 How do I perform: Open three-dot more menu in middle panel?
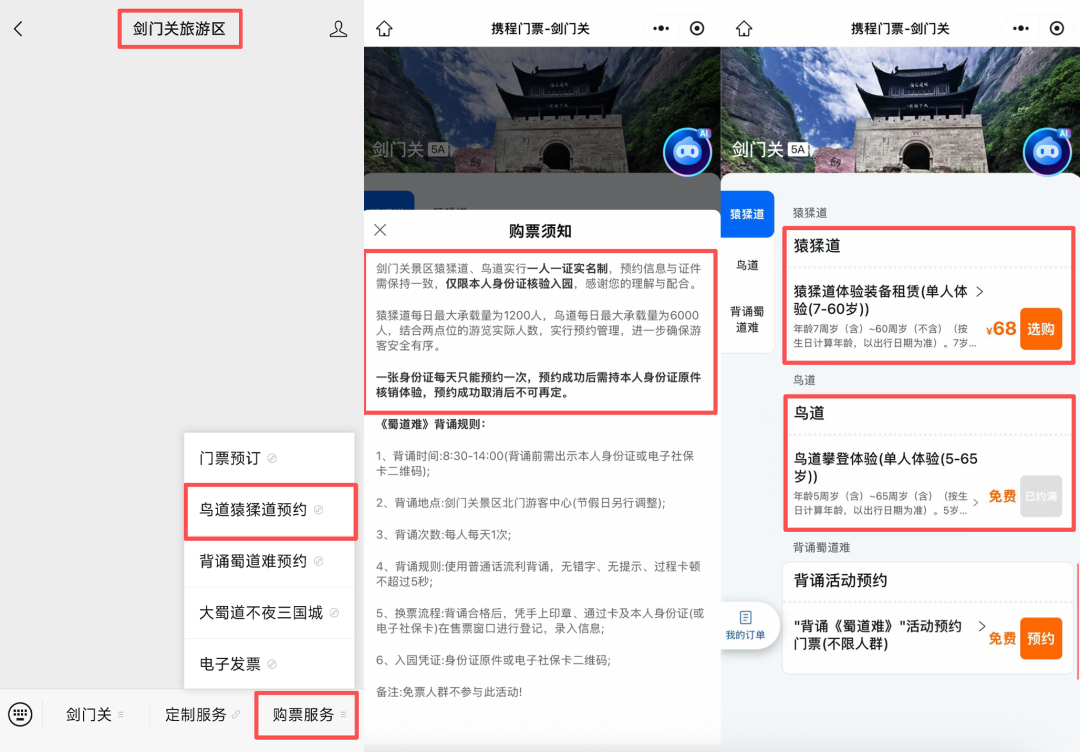tap(661, 28)
